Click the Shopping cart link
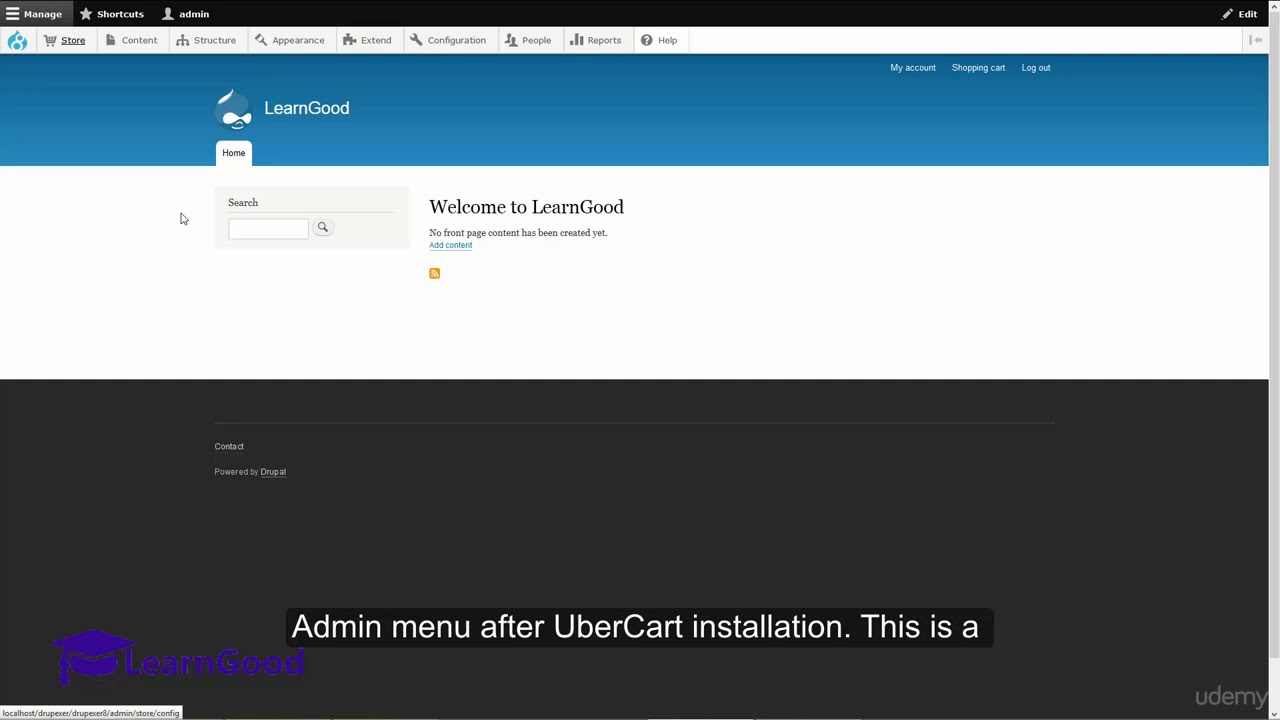 978,68
